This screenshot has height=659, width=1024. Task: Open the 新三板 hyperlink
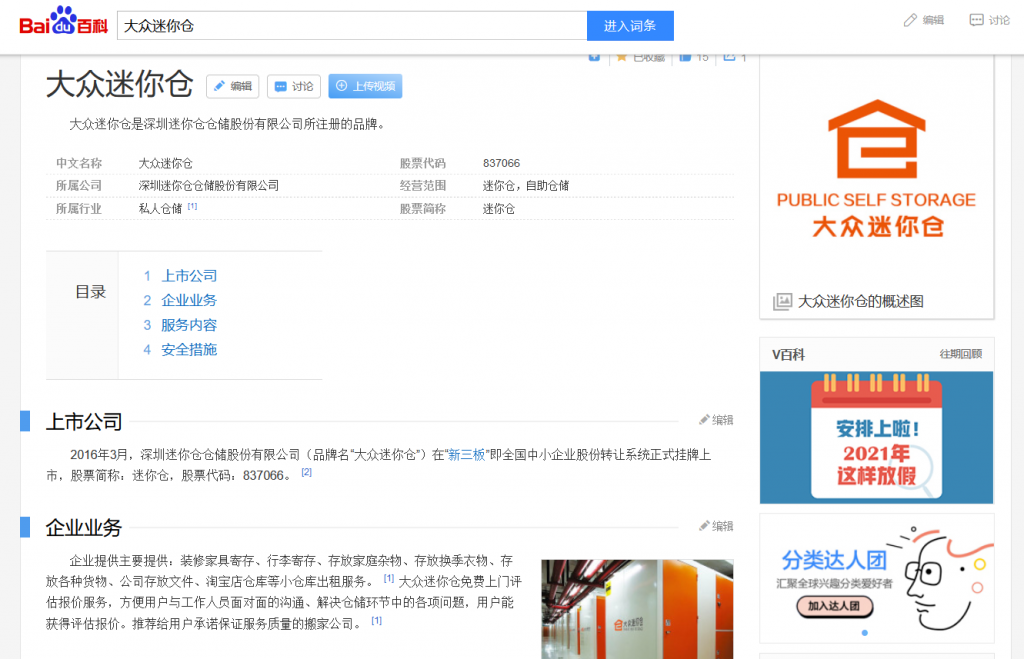(466, 455)
